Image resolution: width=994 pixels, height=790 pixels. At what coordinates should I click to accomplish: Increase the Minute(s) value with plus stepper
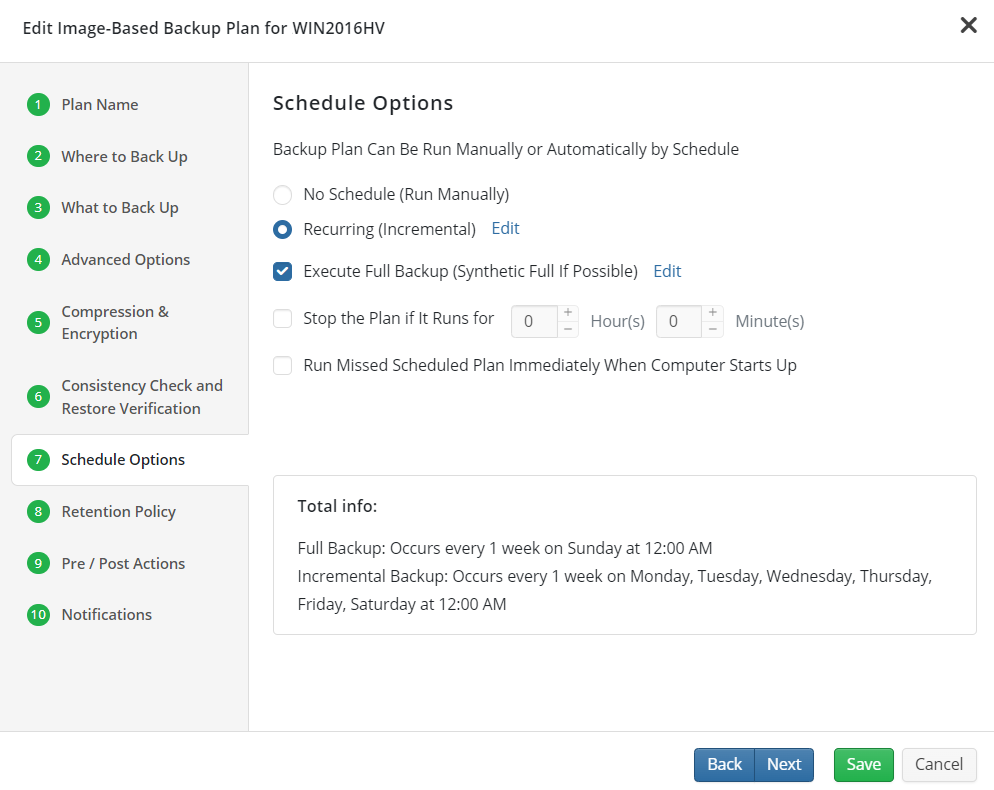(713, 313)
